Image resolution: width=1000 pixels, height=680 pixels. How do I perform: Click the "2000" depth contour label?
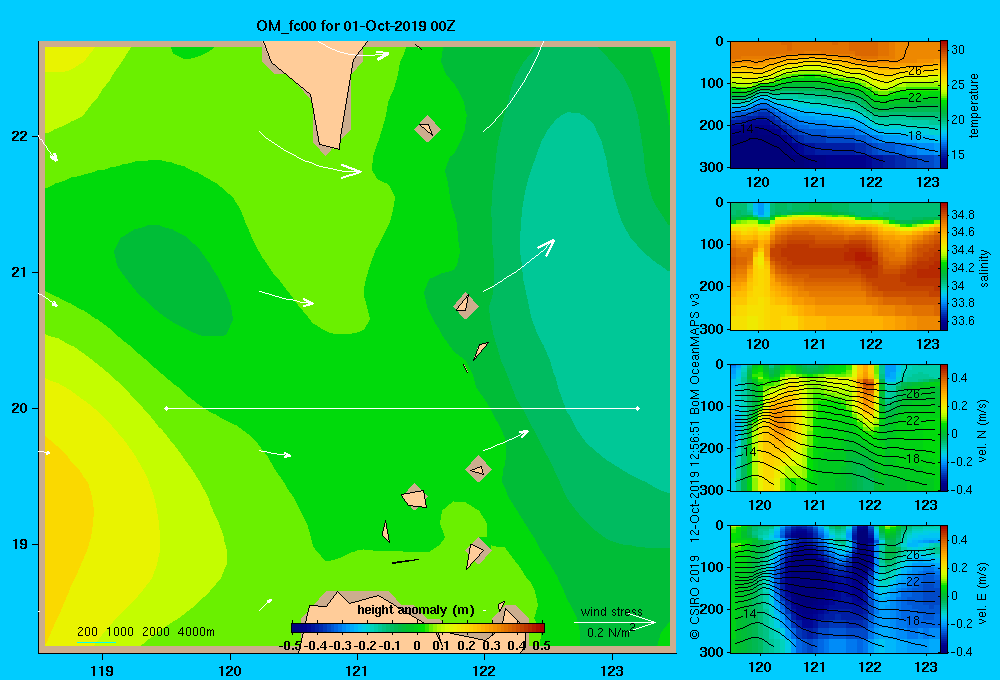(156, 632)
